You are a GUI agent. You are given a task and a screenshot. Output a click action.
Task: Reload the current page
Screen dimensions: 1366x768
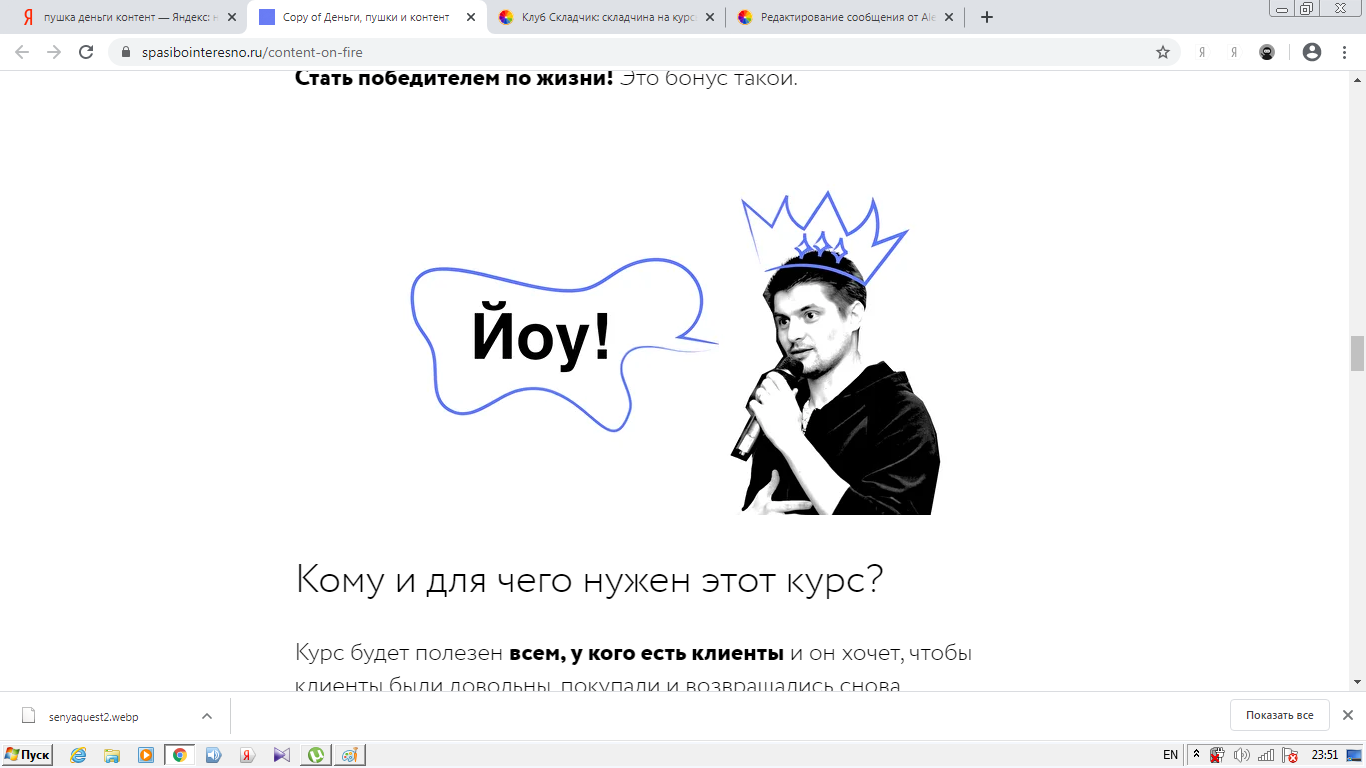pos(86,52)
